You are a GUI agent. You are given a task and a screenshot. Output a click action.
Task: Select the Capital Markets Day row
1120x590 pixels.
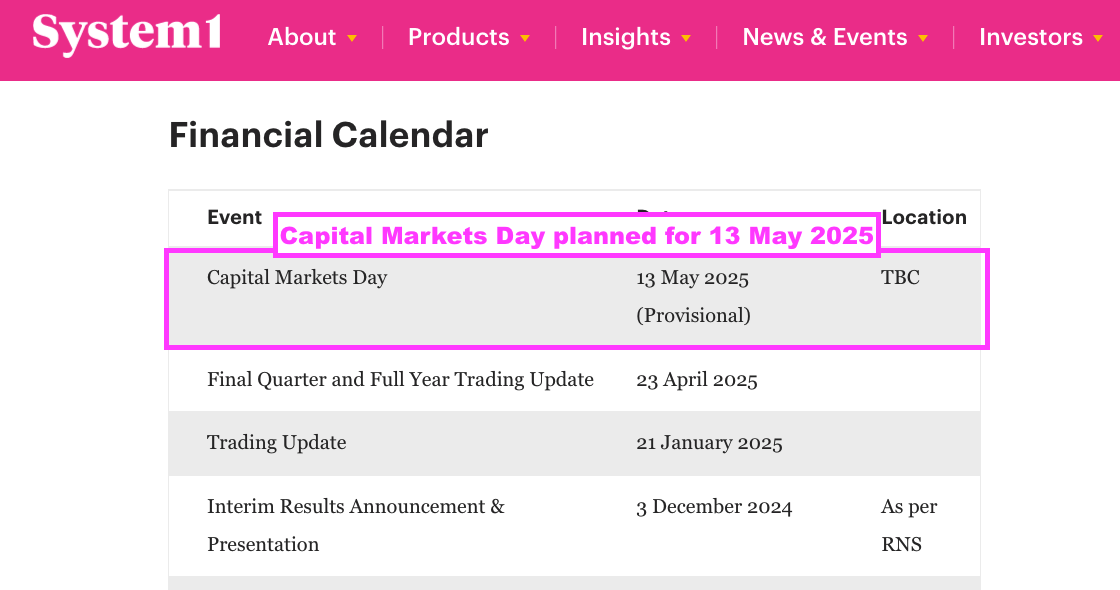[574, 297]
